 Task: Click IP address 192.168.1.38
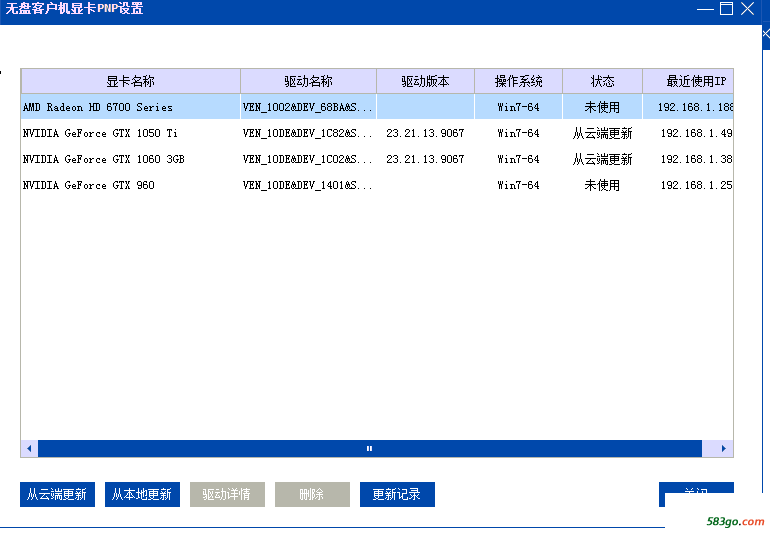[x=696, y=159]
